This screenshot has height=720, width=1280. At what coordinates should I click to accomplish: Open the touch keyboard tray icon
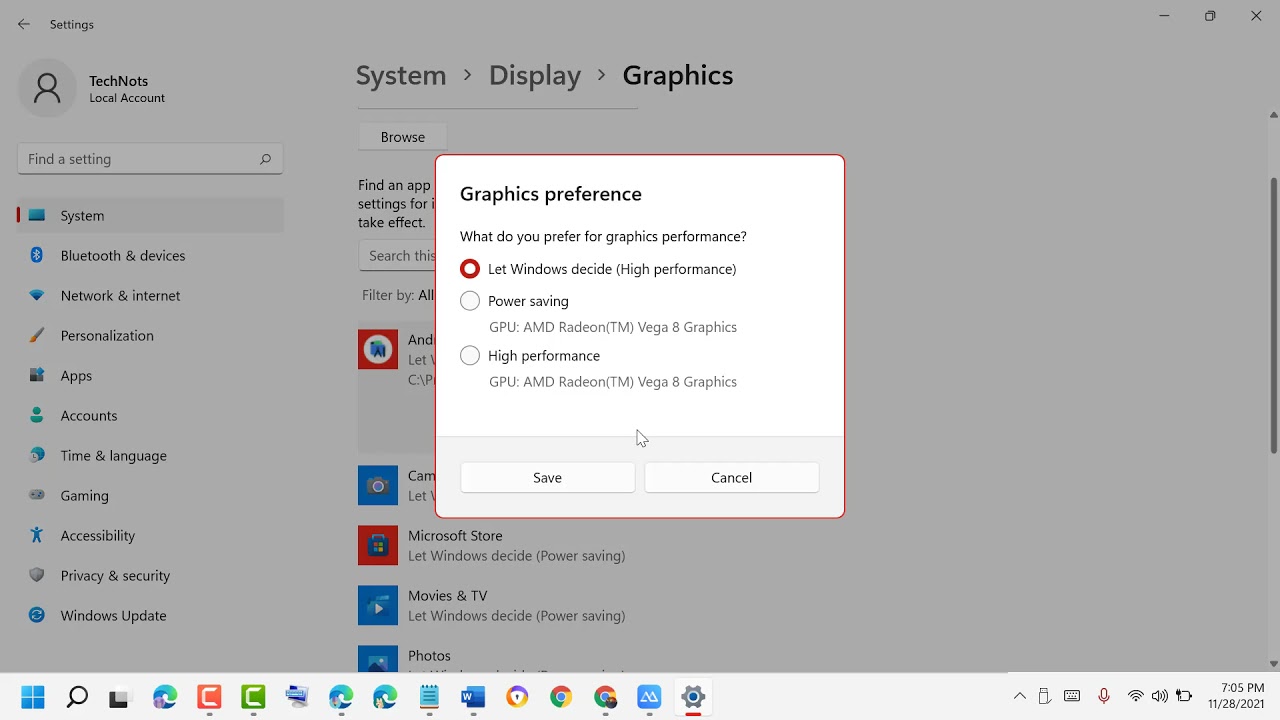tap(1072, 696)
